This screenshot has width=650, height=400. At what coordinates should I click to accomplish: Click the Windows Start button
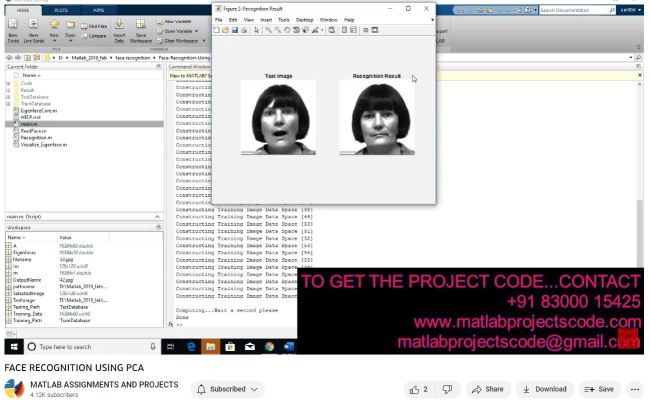[x=14, y=347]
